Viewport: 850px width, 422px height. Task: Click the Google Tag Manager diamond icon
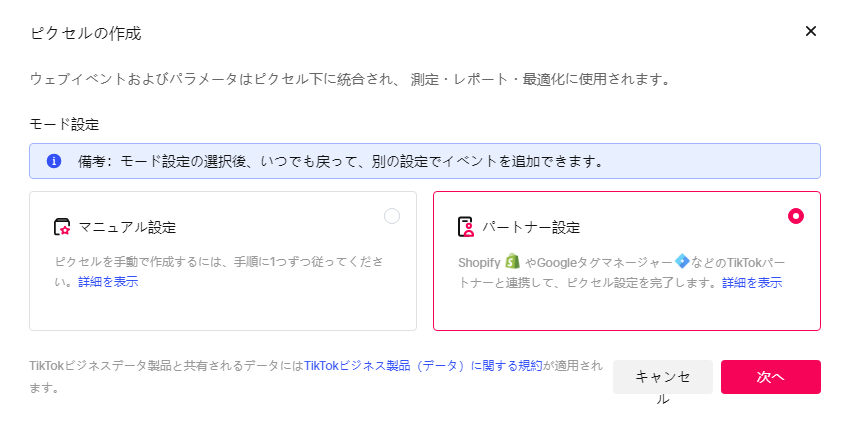click(682, 261)
